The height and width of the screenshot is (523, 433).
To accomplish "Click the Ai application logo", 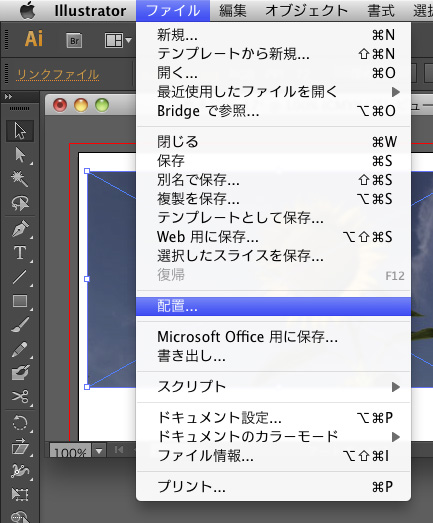I will pos(34,39).
